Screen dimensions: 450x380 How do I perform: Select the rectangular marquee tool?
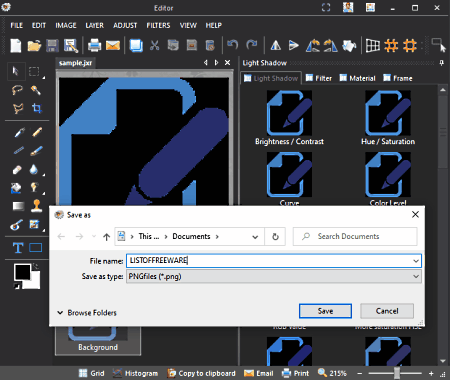(34, 71)
